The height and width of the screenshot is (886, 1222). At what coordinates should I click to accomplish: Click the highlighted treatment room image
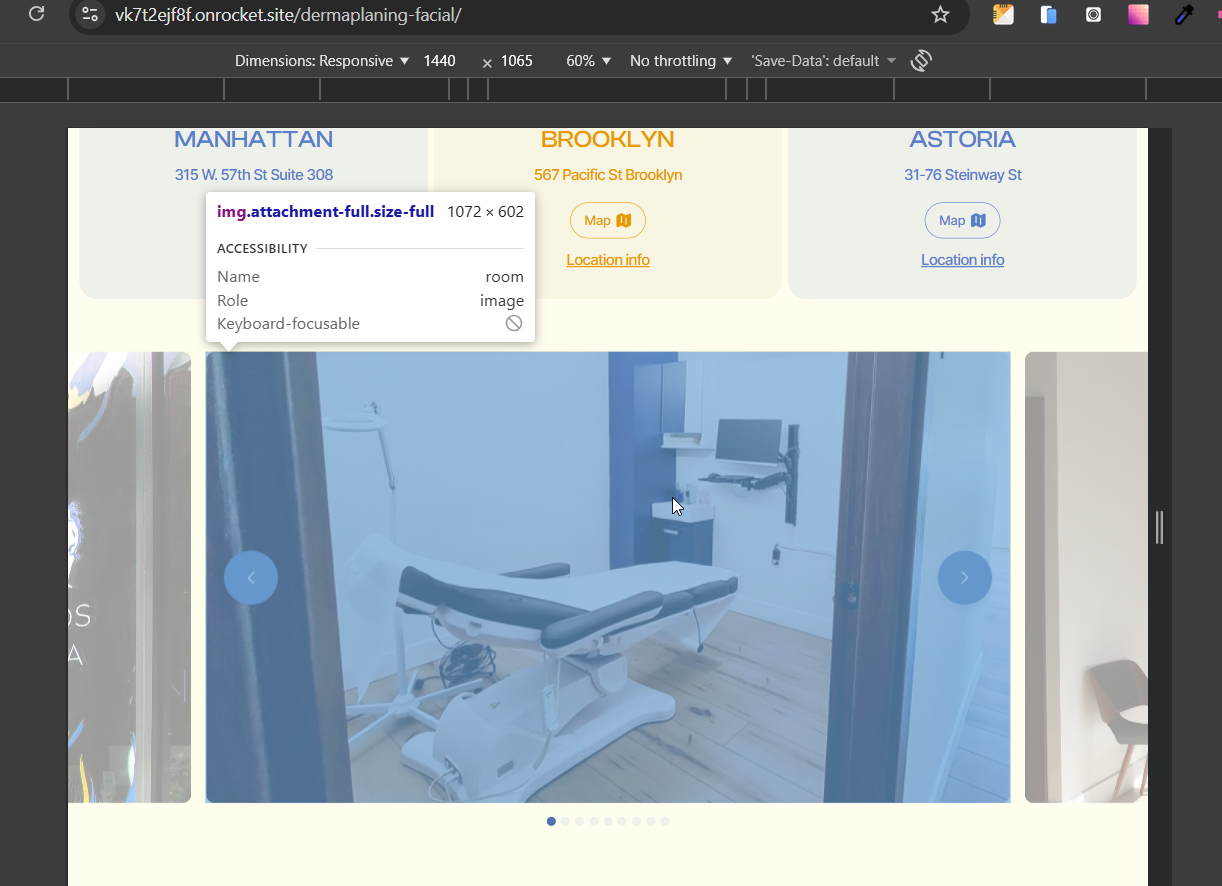click(x=608, y=577)
